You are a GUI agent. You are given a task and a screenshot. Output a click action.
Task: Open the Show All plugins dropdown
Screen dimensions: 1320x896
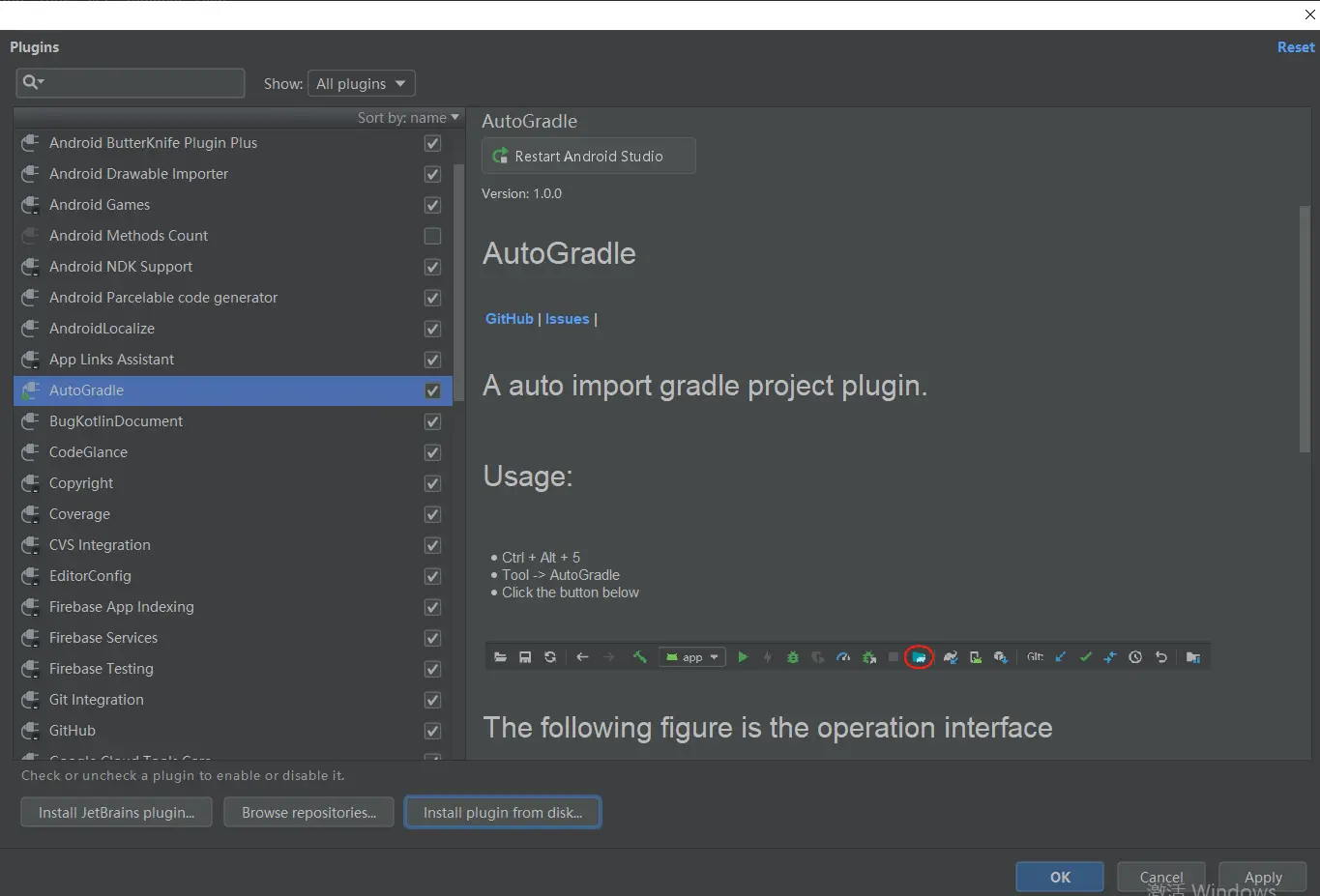click(362, 83)
